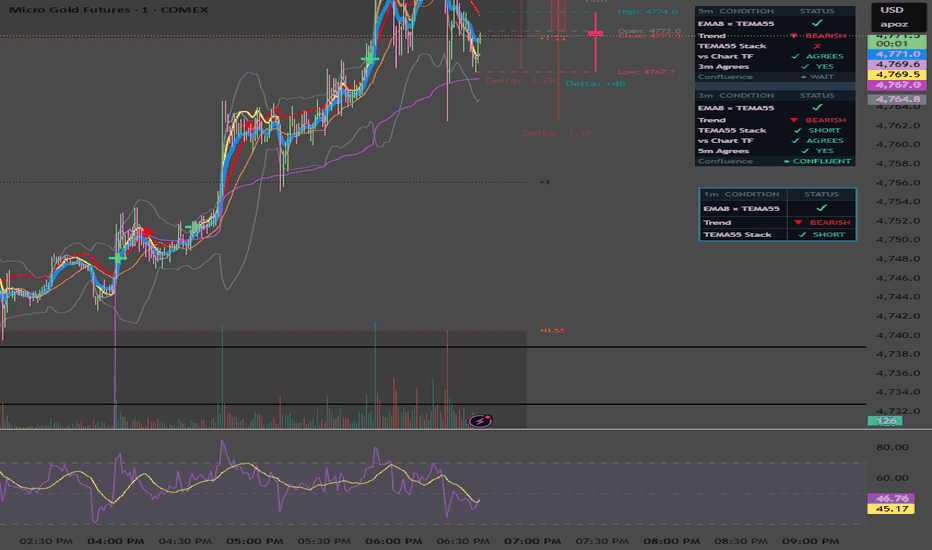Click the green countdown label 00:01
Image resolution: width=932 pixels, height=550 pixels.
(x=892, y=44)
